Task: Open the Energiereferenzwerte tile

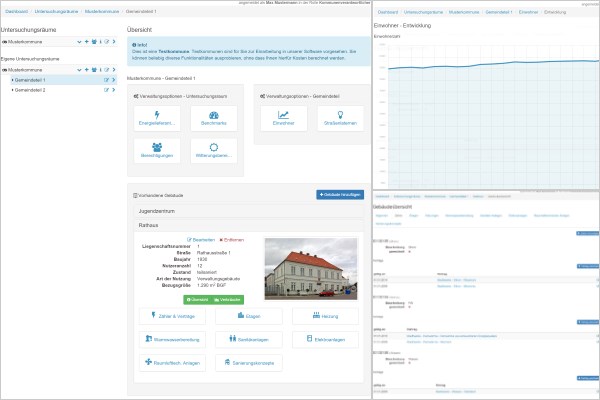Action: pyautogui.click(x=158, y=120)
